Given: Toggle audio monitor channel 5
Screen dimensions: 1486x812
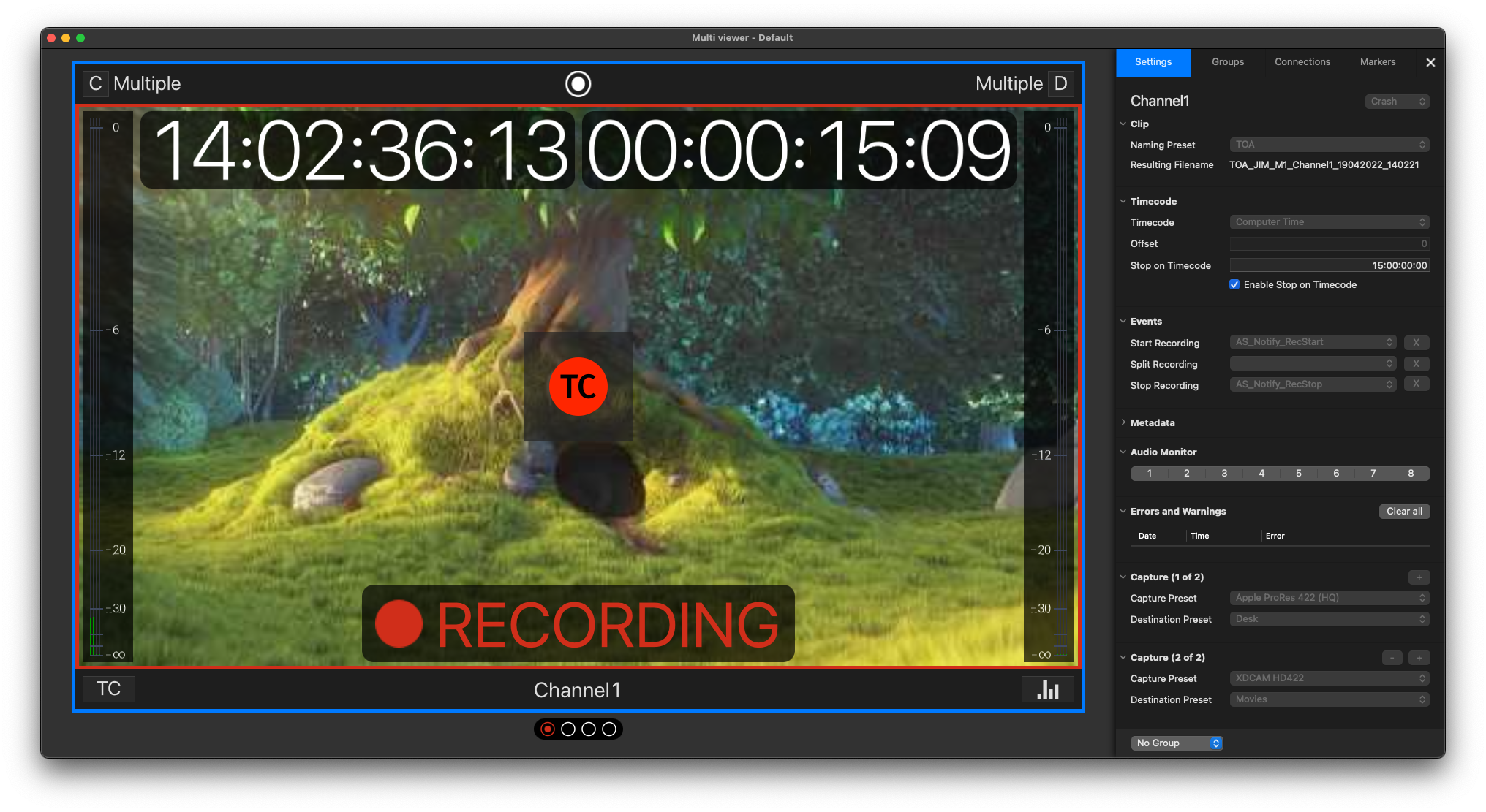Looking at the screenshot, I should click(1299, 474).
